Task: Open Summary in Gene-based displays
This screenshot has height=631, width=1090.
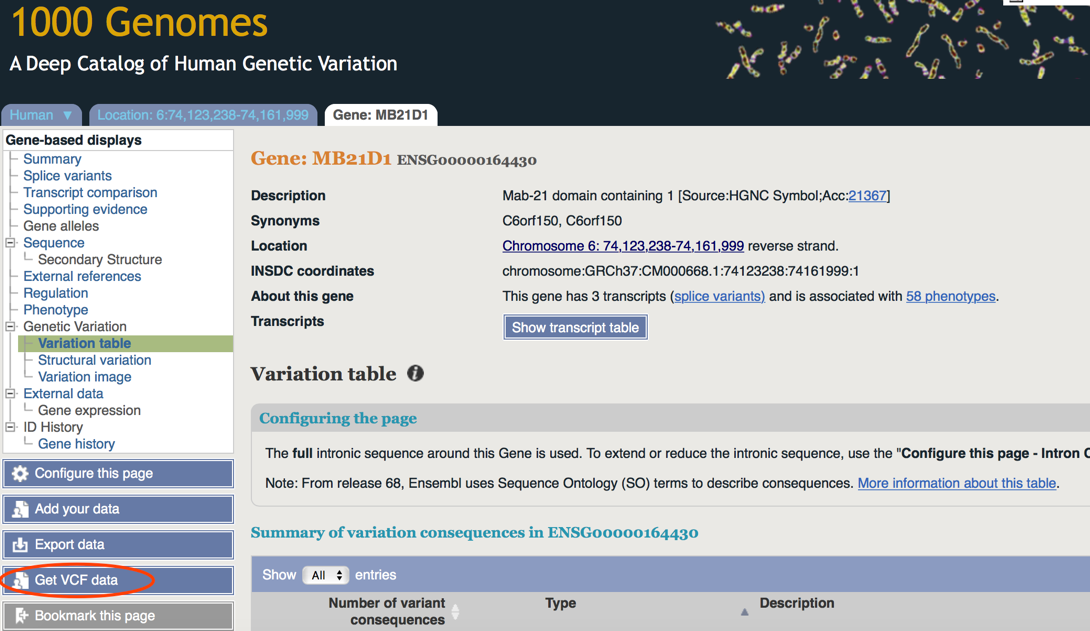Action: coord(52,159)
